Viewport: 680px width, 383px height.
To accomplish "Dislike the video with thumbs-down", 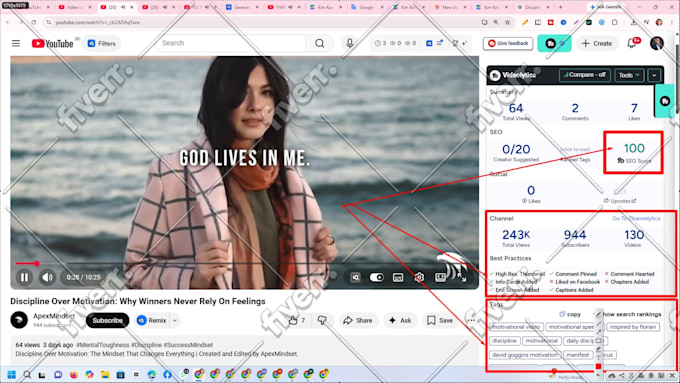I will click(x=322, y=321).
